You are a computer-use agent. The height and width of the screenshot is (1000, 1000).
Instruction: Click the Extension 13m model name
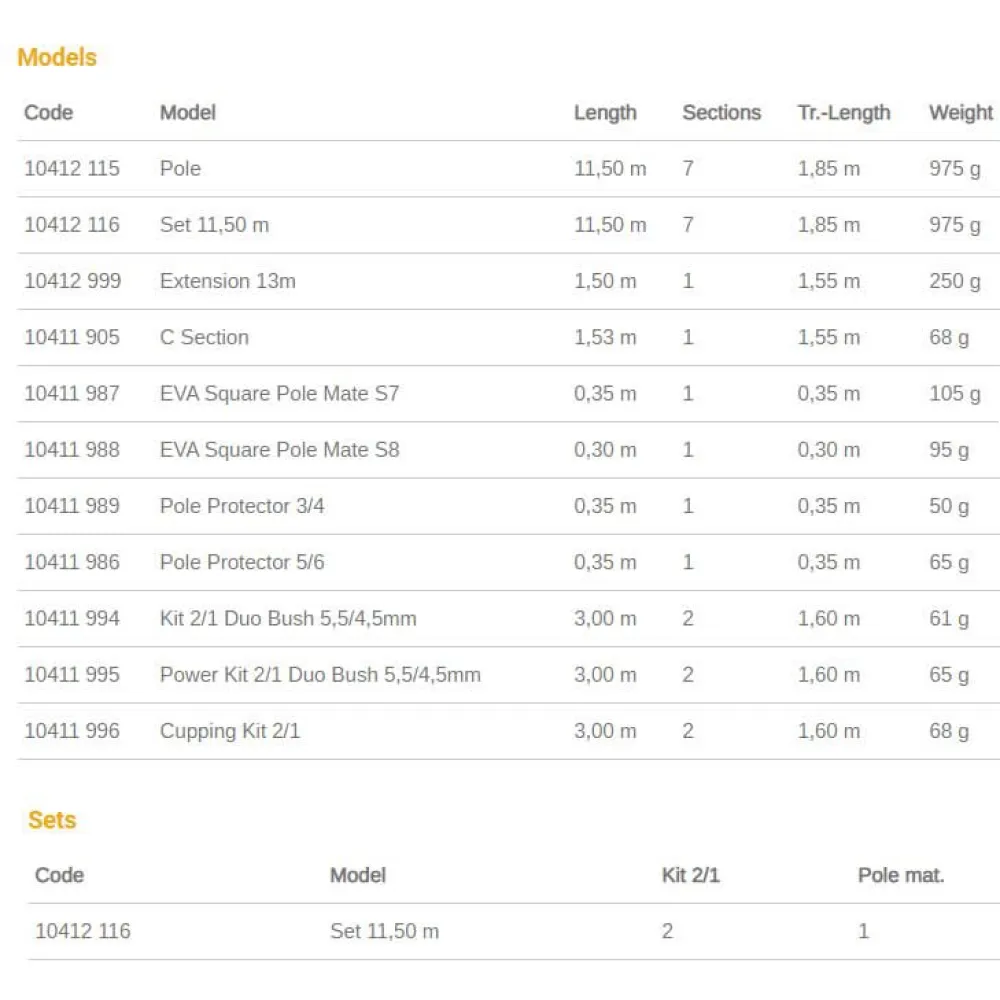point(227,281)
